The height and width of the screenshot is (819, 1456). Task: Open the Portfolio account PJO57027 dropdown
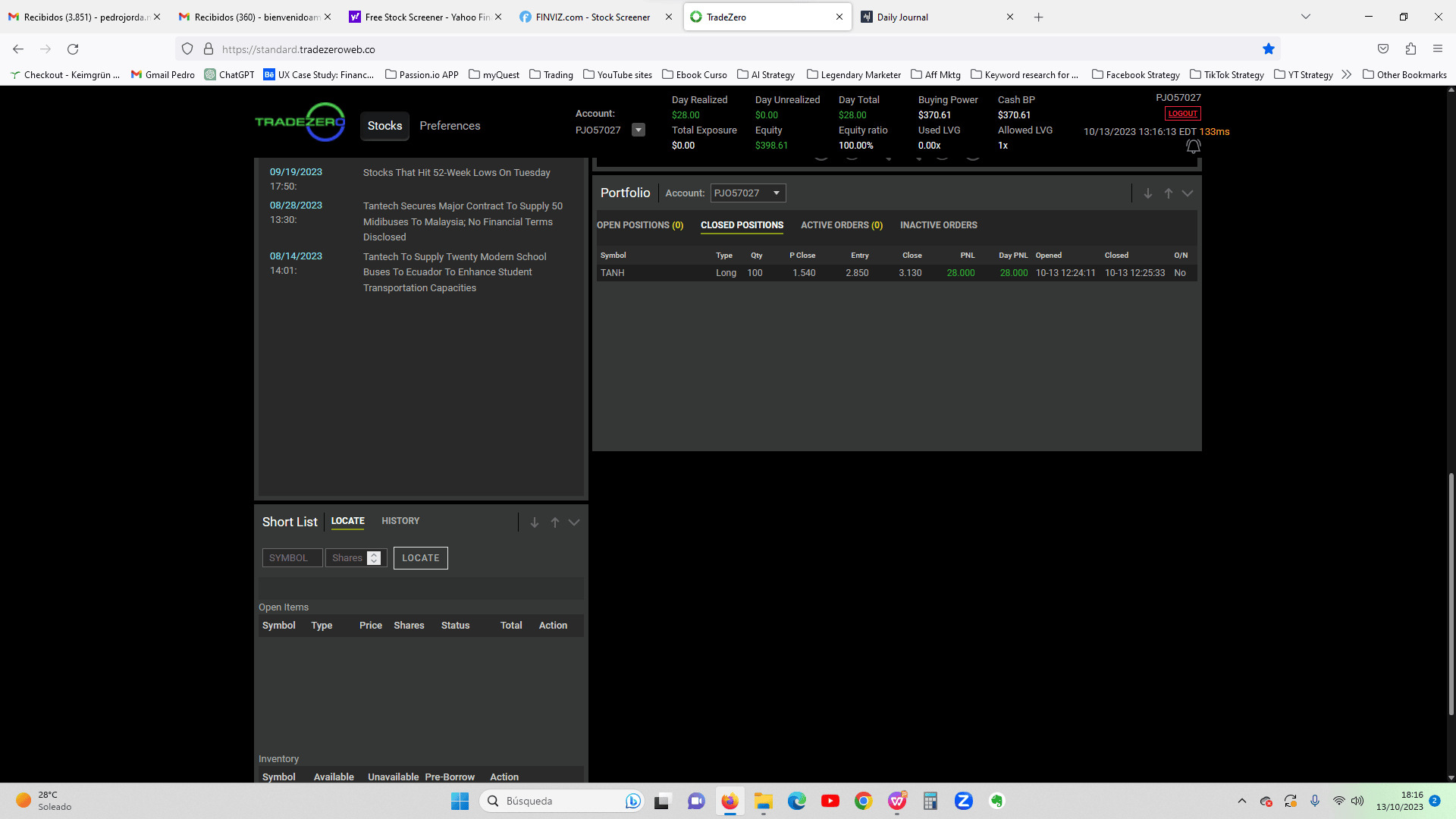[x=747, y=193]
